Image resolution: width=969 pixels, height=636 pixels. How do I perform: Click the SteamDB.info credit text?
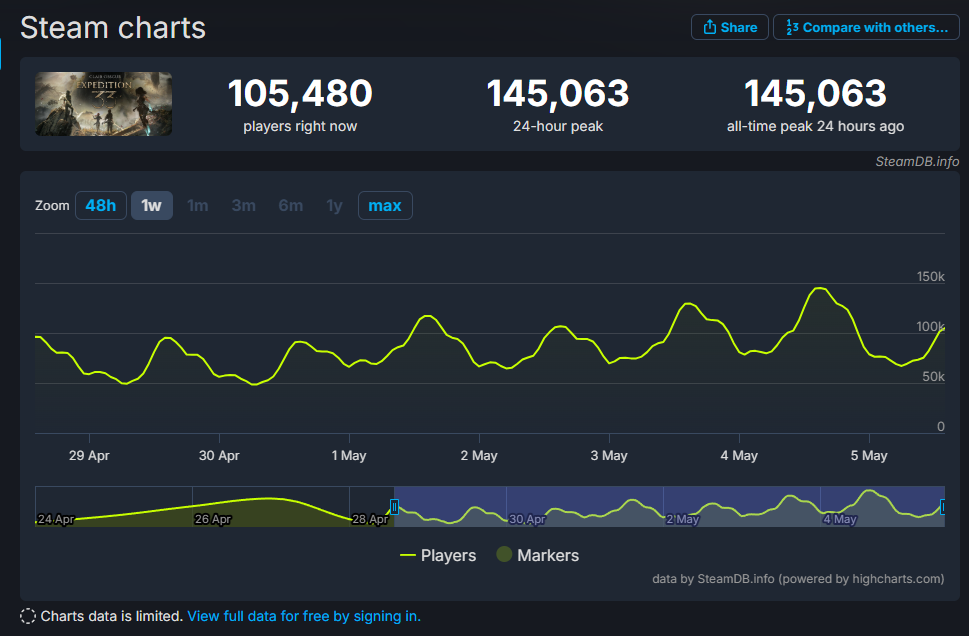coord(917,161)
